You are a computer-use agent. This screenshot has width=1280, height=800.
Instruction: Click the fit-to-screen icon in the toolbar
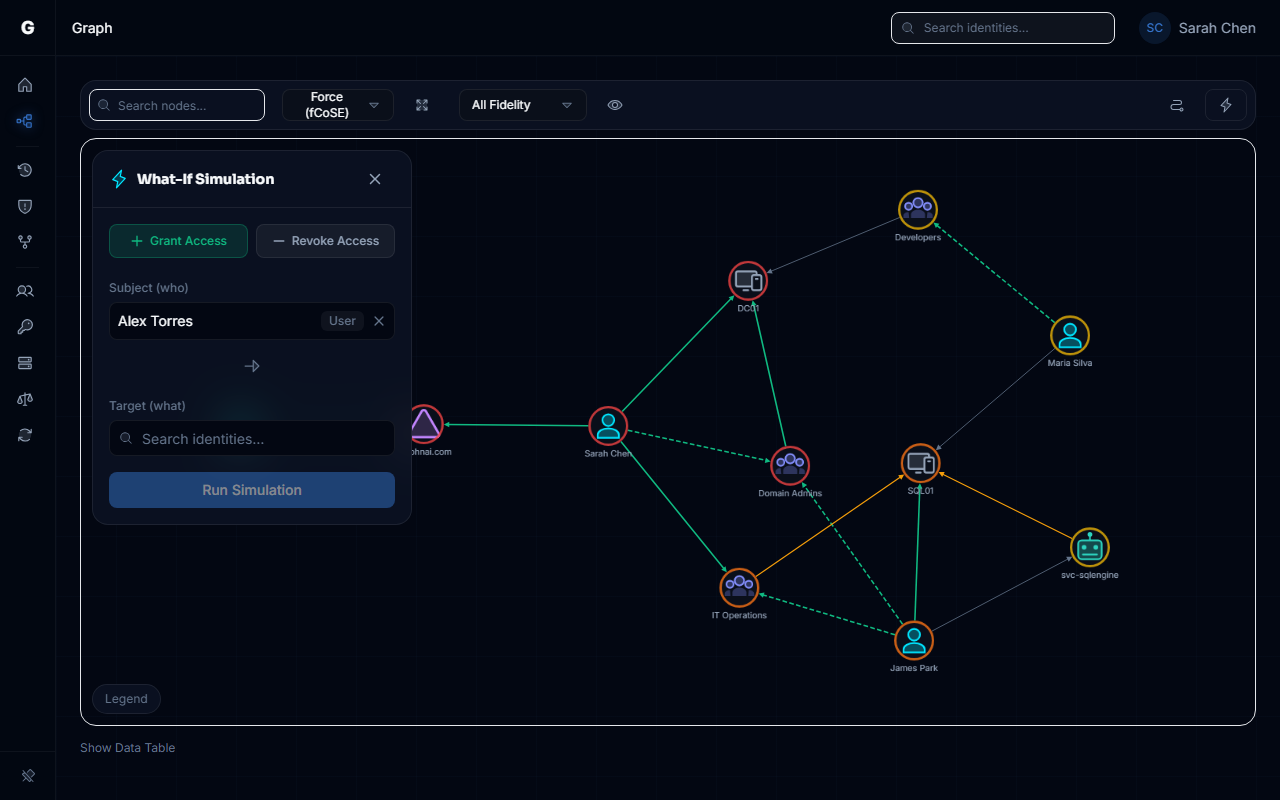(422, 105)
